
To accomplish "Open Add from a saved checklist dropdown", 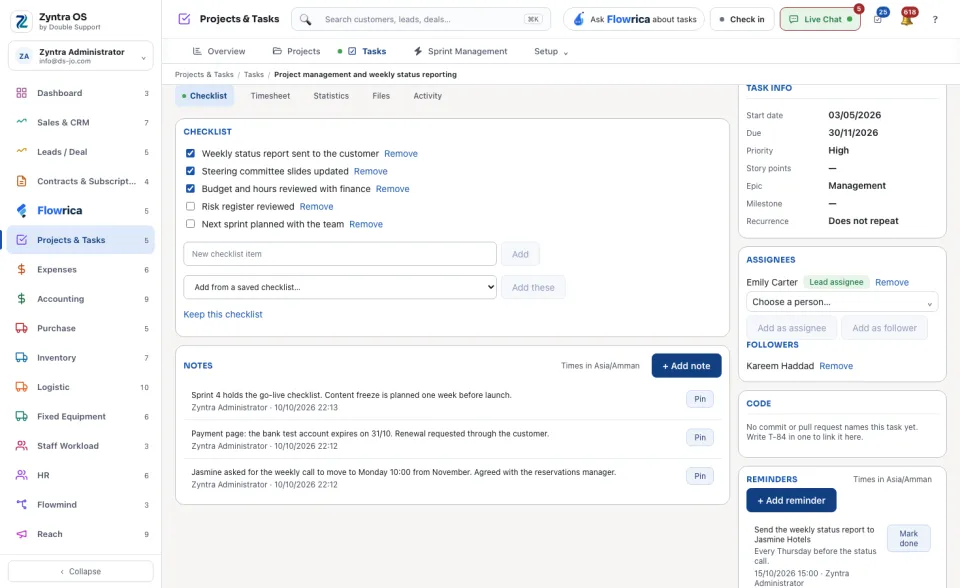I will tap(340, 287).
